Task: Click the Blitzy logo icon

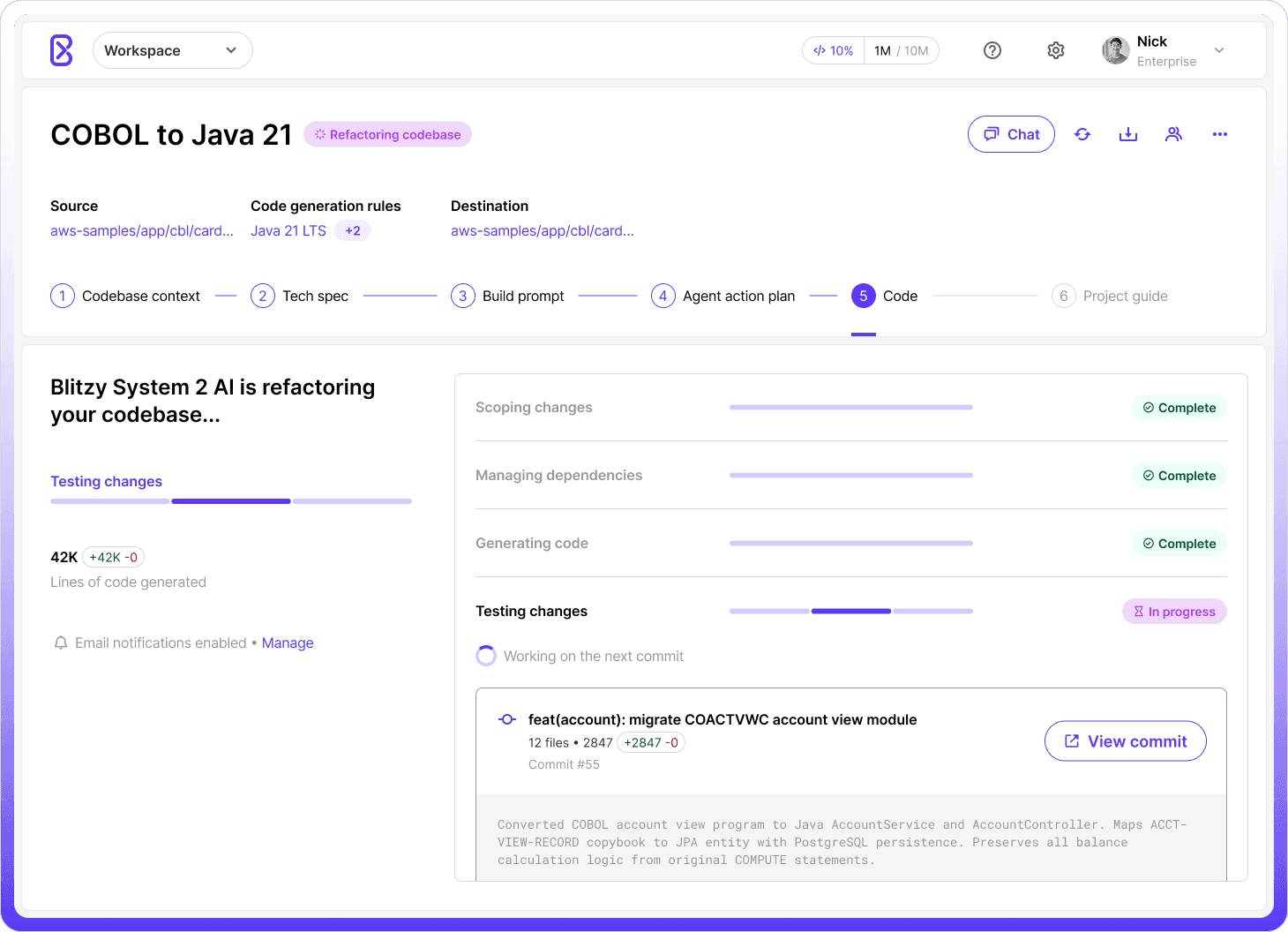Action: point(62,50)
